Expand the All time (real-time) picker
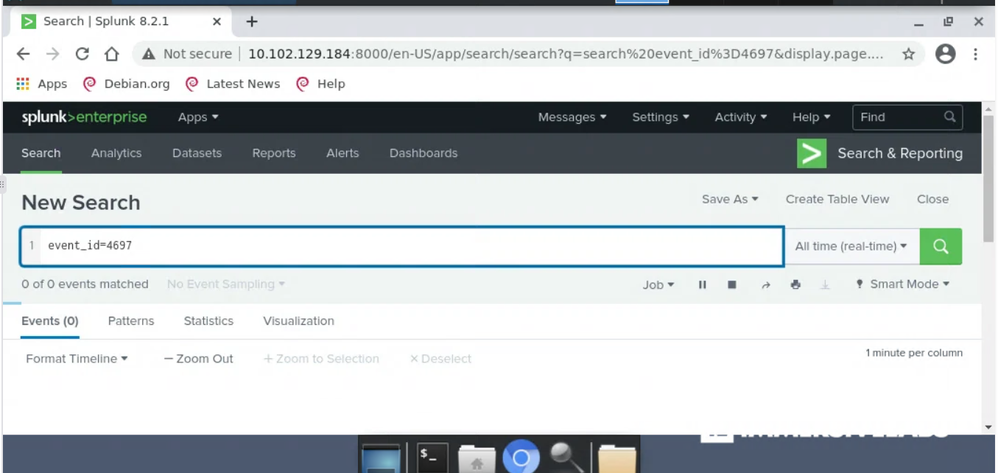 coord(851,246)
